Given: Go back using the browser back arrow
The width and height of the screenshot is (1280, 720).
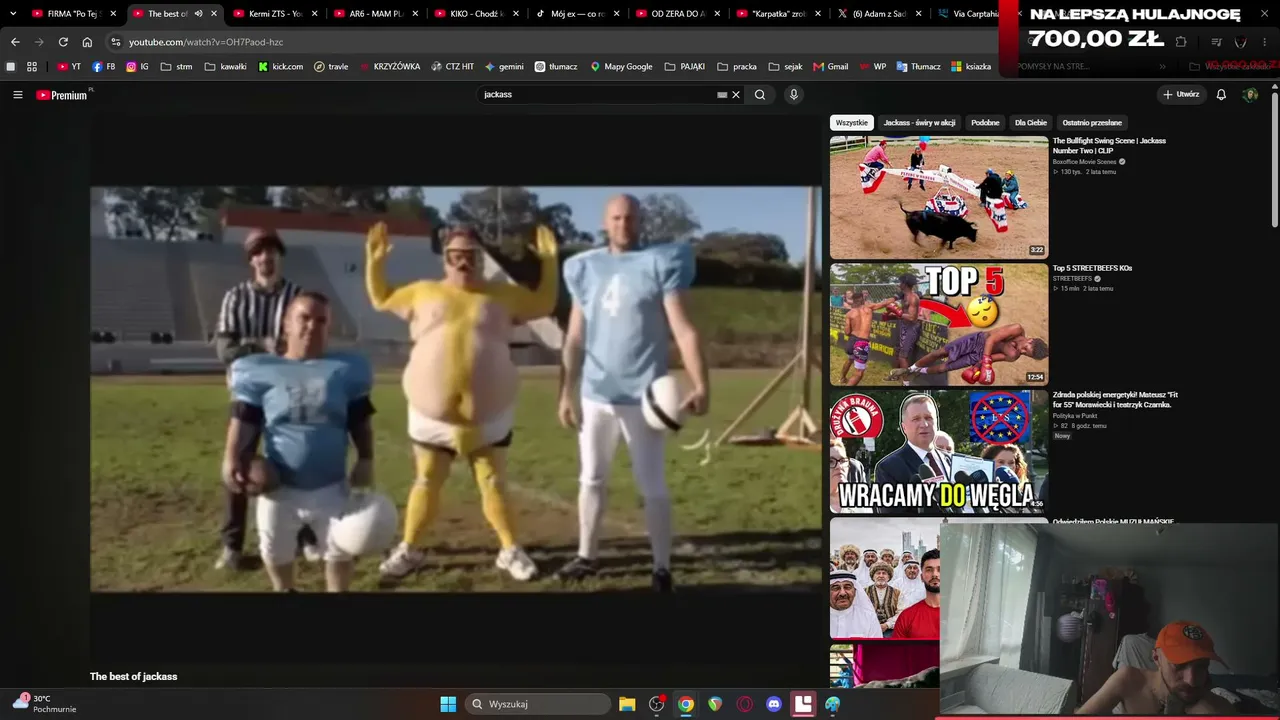Looking at the screenshot, I should click(15, 42).
